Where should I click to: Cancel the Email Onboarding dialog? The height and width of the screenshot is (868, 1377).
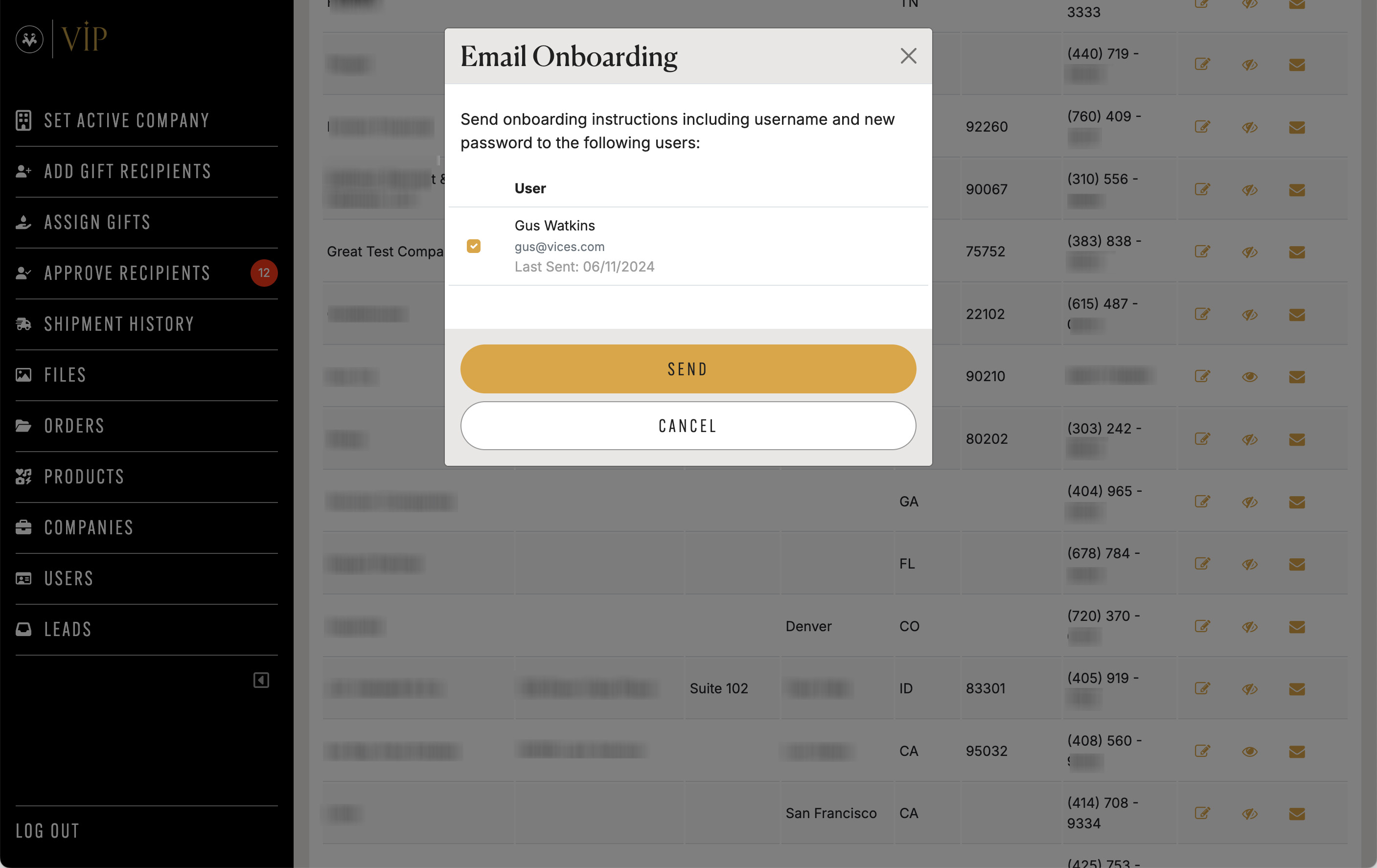click(x=688, y=425)
